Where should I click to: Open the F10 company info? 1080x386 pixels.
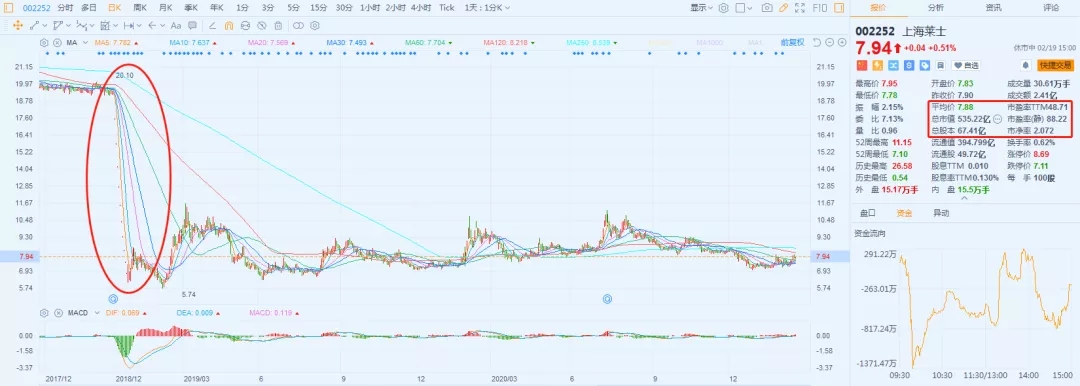tap(820, 8)
